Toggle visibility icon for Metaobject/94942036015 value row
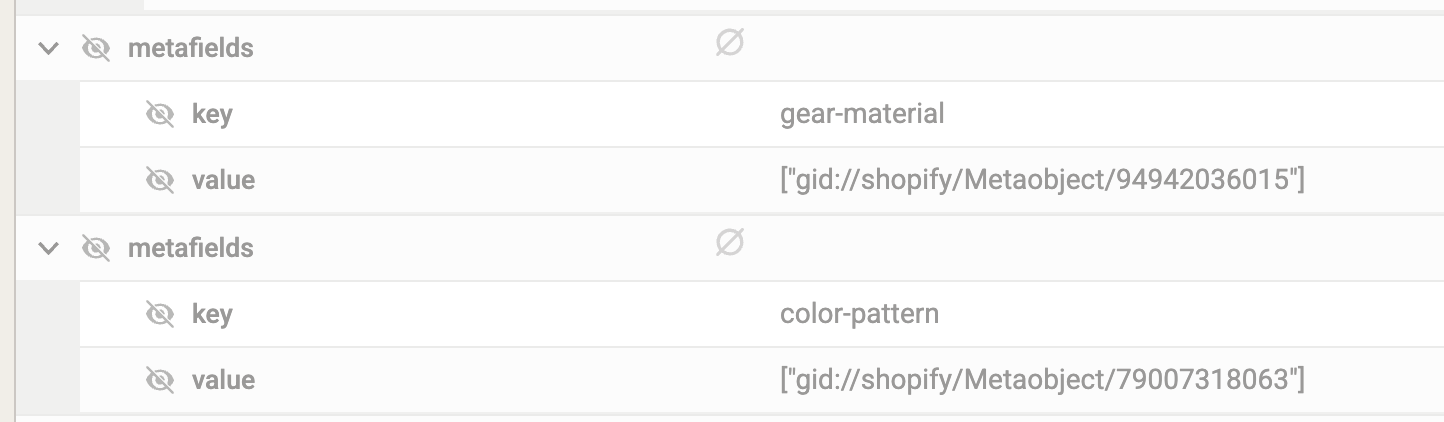 click(x=160, y=180)
